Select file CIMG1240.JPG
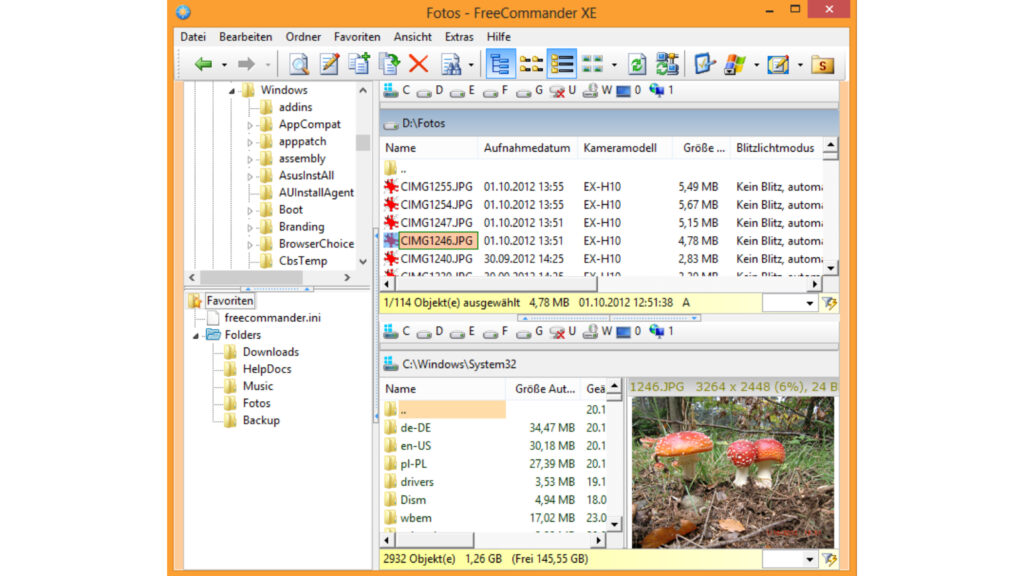The image size is (1024, 576). point(436,259)
